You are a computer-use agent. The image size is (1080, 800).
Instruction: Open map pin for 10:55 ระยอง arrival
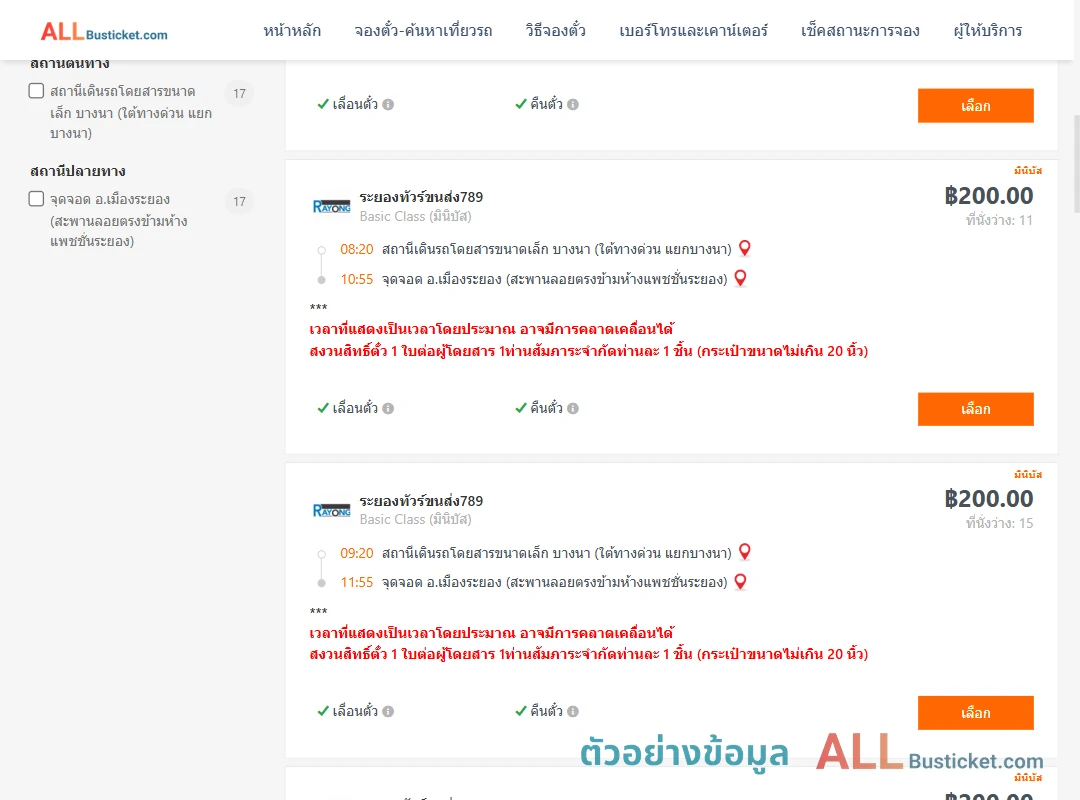740,278
